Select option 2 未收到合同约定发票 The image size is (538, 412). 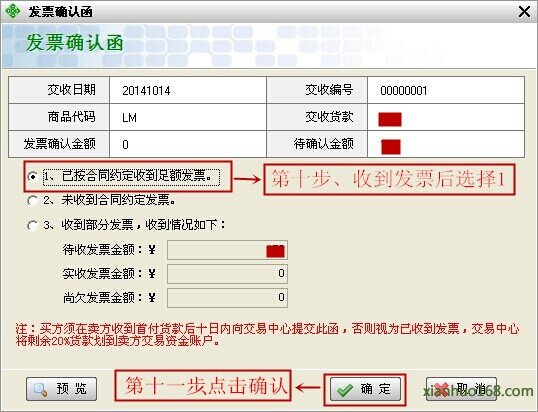click(x=32, y=200)
